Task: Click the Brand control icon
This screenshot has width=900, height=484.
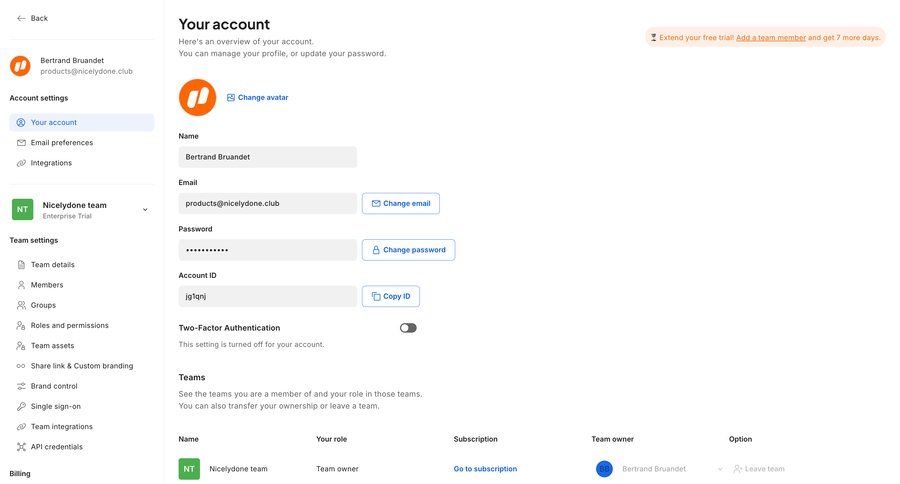Action: point(21,386)
